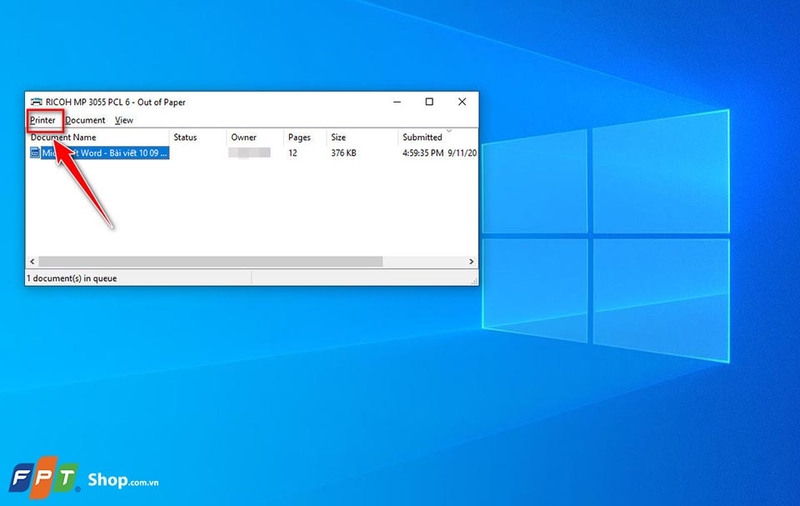800x506 pixels.
Task: Open the Document menu
Action: point(85,120)
